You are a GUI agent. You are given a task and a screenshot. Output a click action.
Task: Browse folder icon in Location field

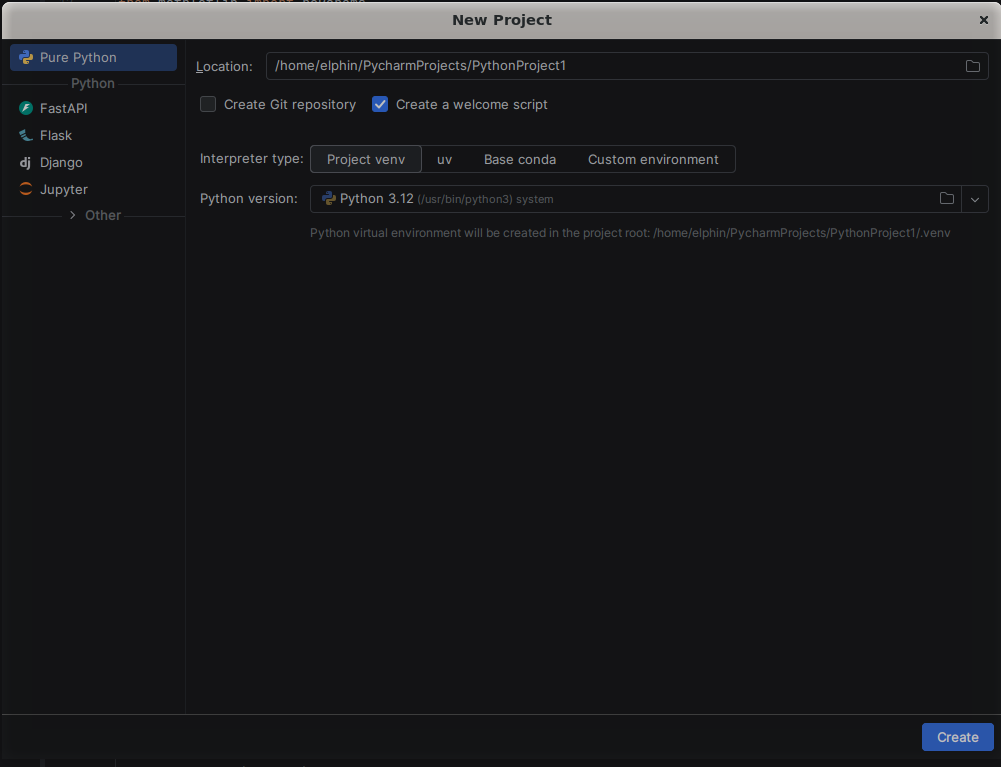click(x=972, y=66)
